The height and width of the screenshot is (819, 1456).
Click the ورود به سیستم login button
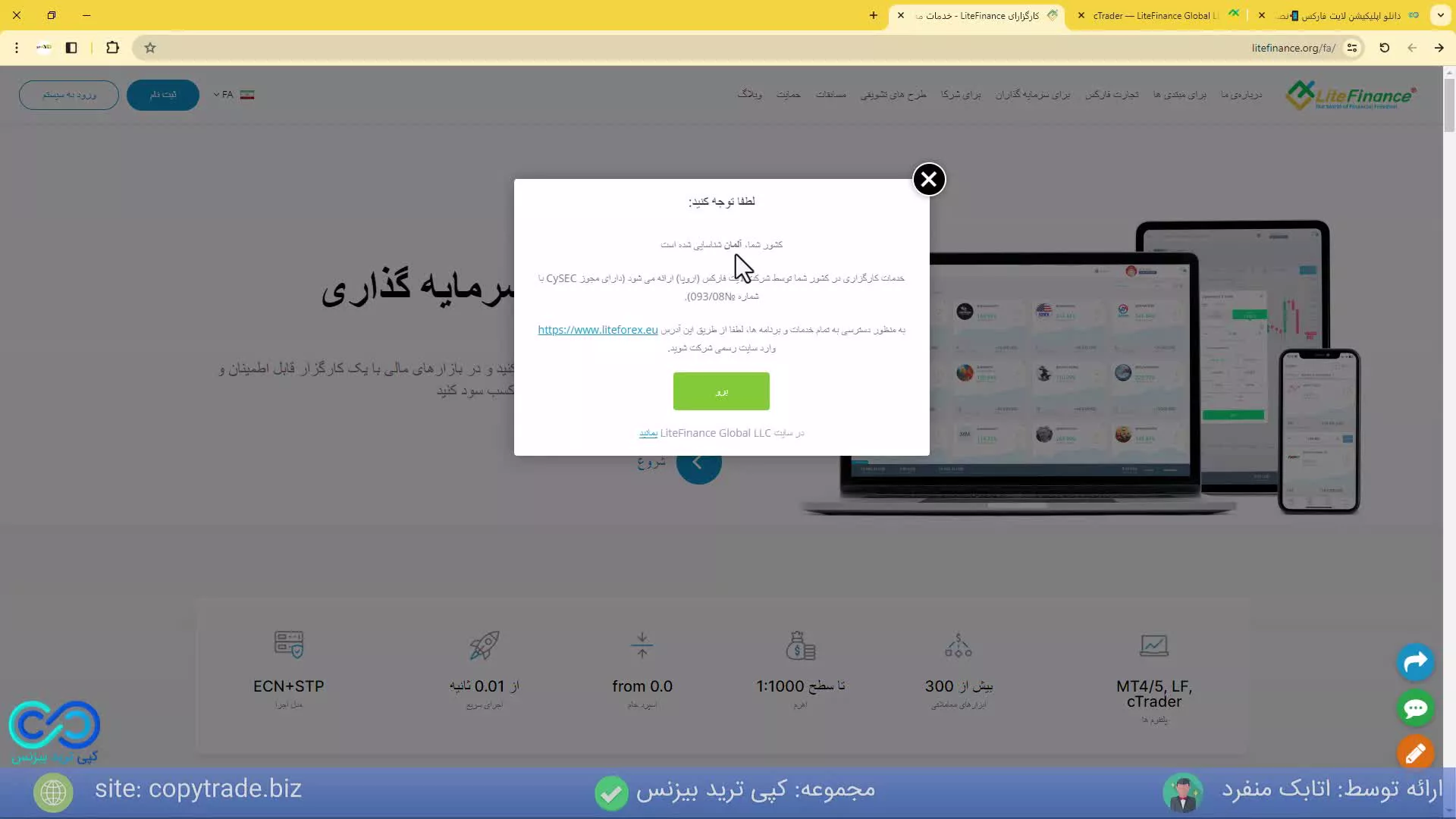(68, 94)
